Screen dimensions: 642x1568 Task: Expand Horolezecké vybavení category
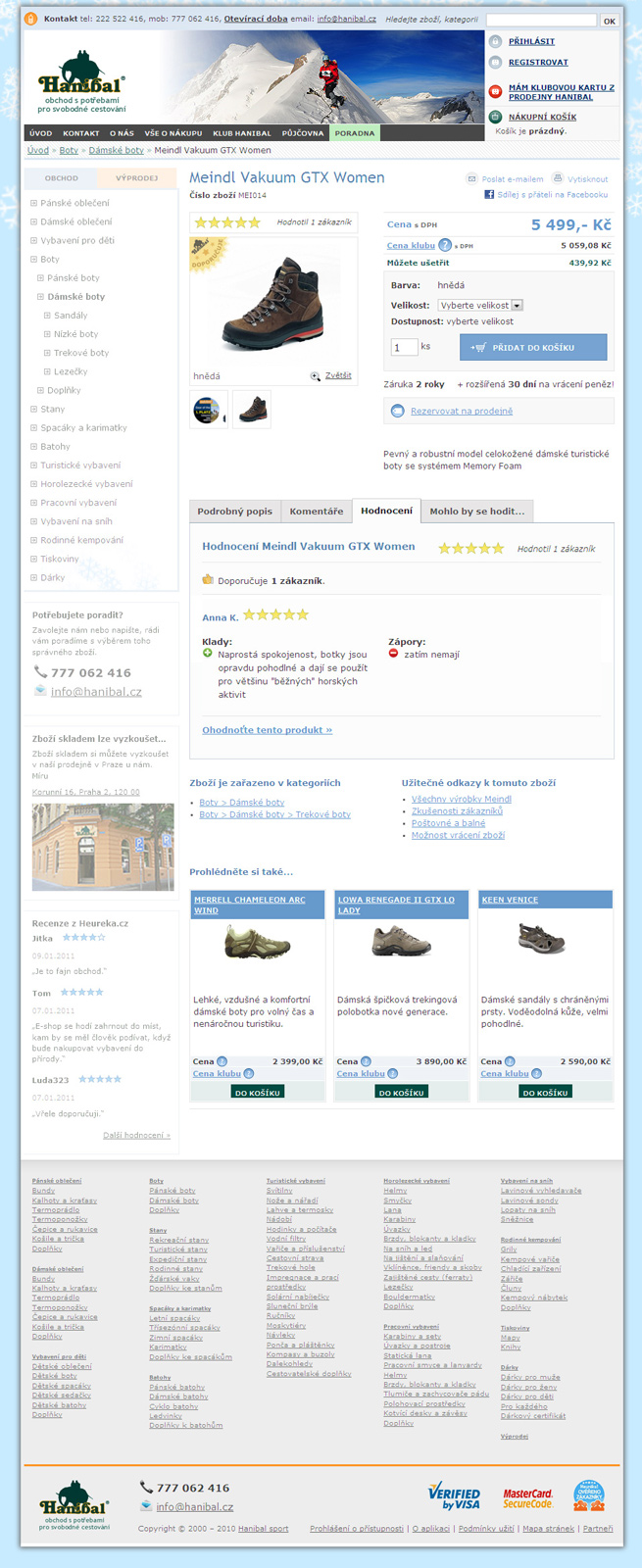pos(34,484)
